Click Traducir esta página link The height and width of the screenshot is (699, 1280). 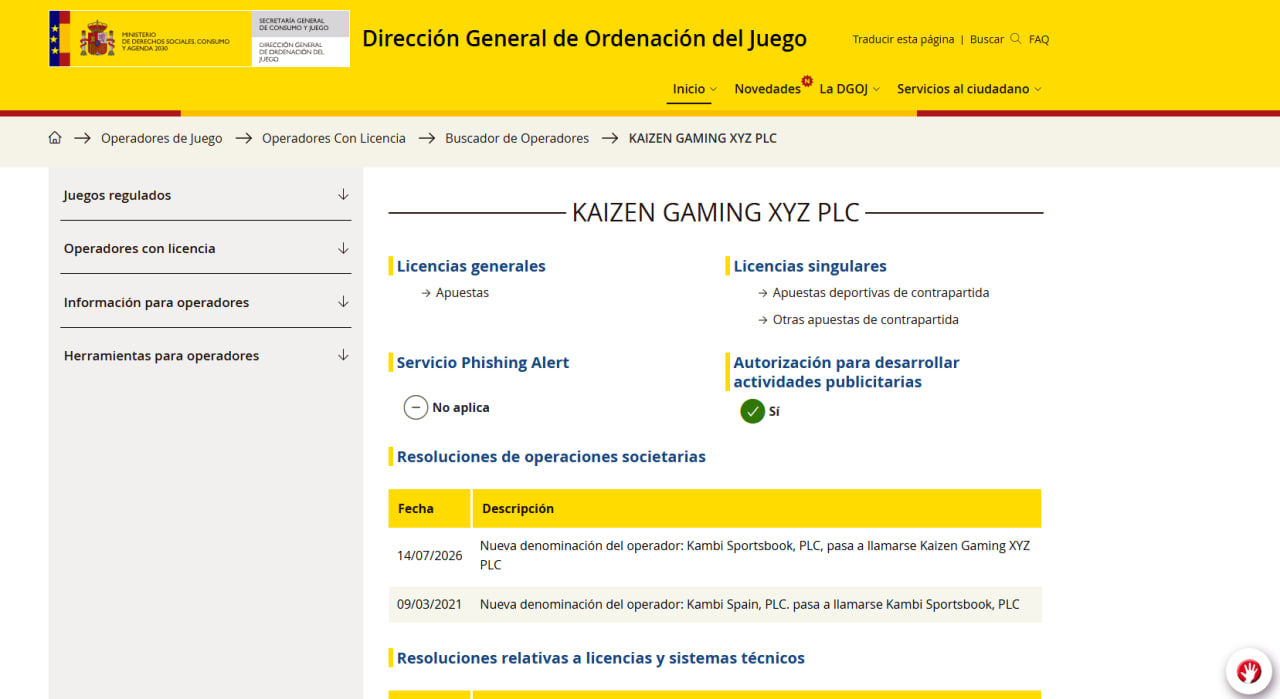[903, 39]
